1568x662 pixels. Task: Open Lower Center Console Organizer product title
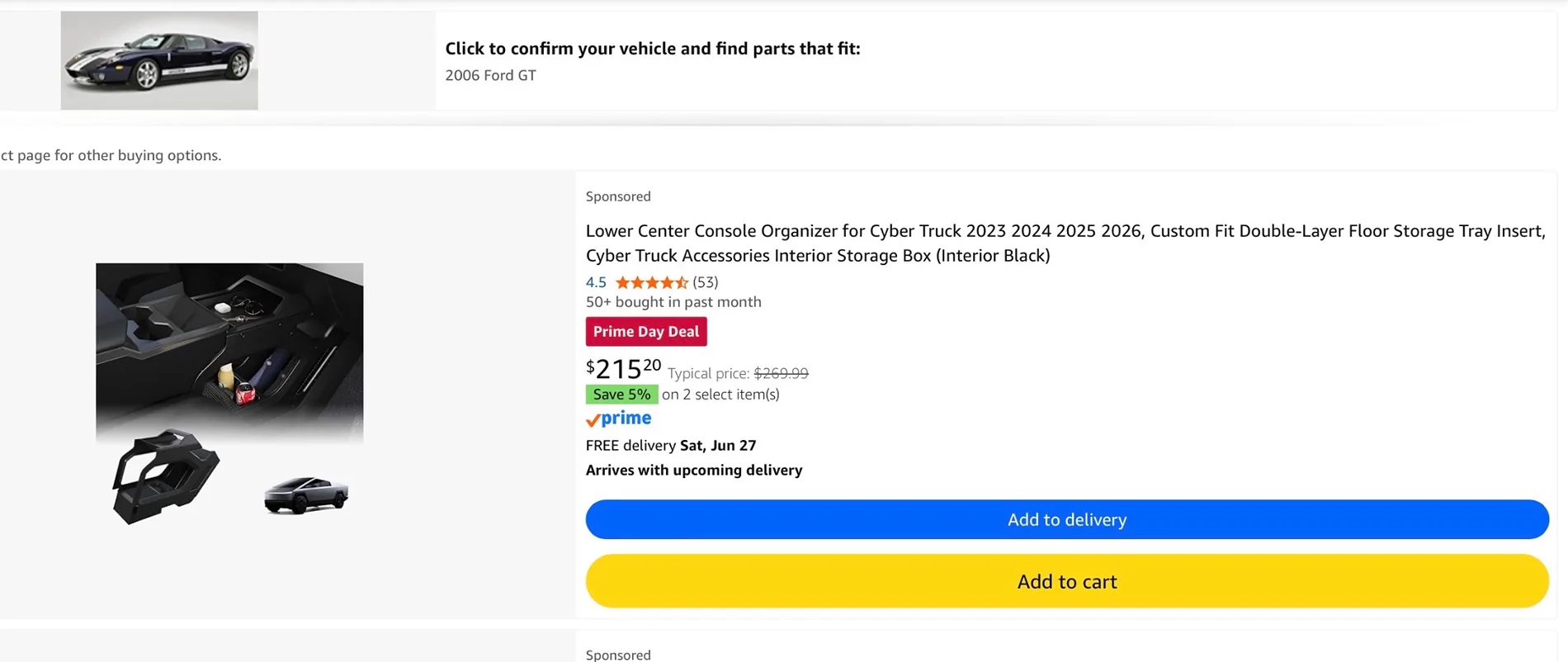click(x=1065, y=244)
